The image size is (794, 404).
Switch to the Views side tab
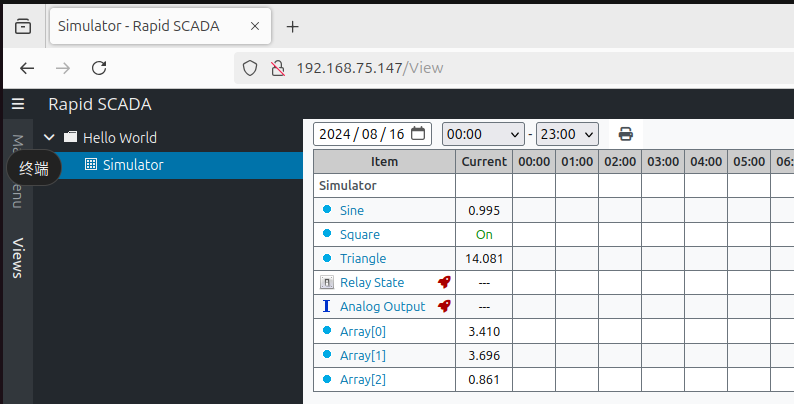pos(18,258)
